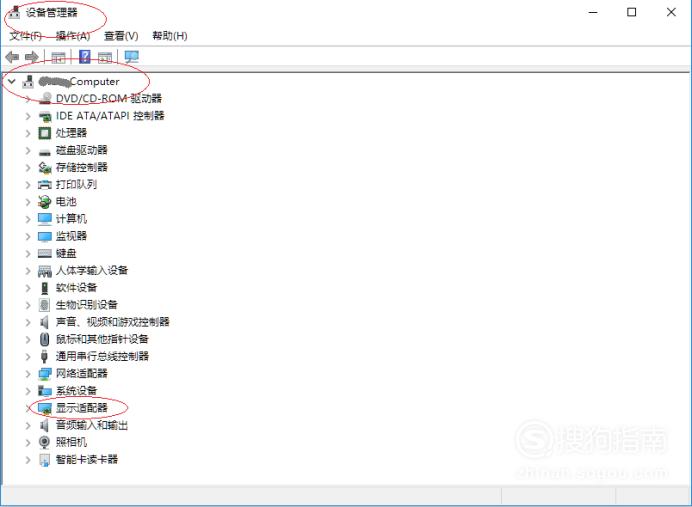Click the 鼠标和其他指针设备 mouse icon
Image resolution: width=692 pixels, height=507 pixels.
44,339
